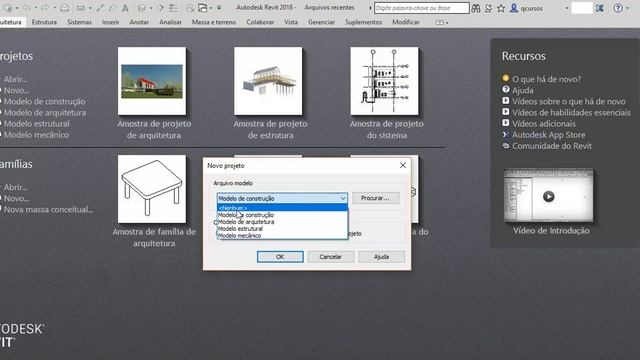Switch to the Anotar tab
The height and width of the screenshot is (360, 640).
pyautogui.click(x=139, y=22)
